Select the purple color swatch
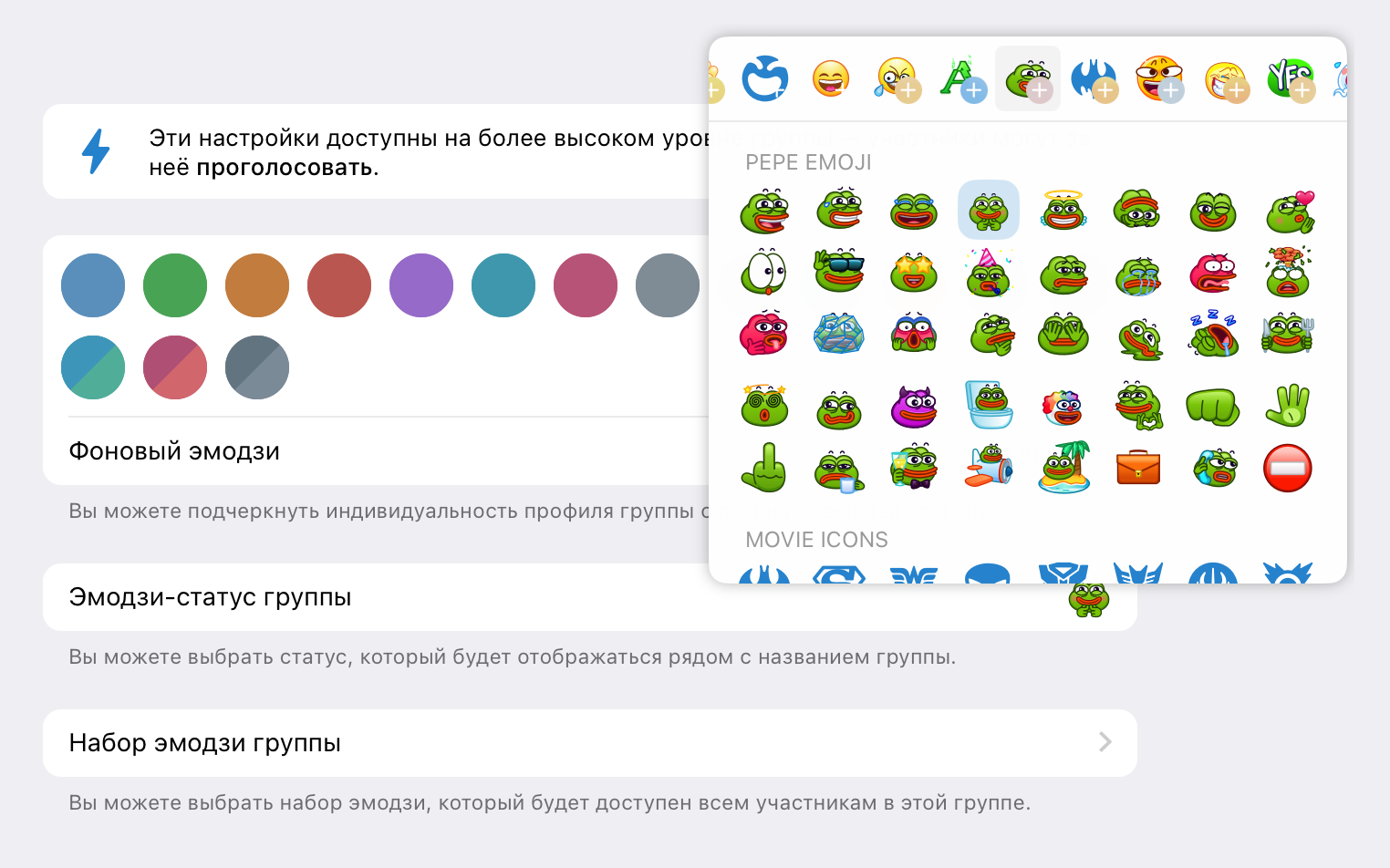Viewport: 1390px width, 868px height. click(421, 285)
